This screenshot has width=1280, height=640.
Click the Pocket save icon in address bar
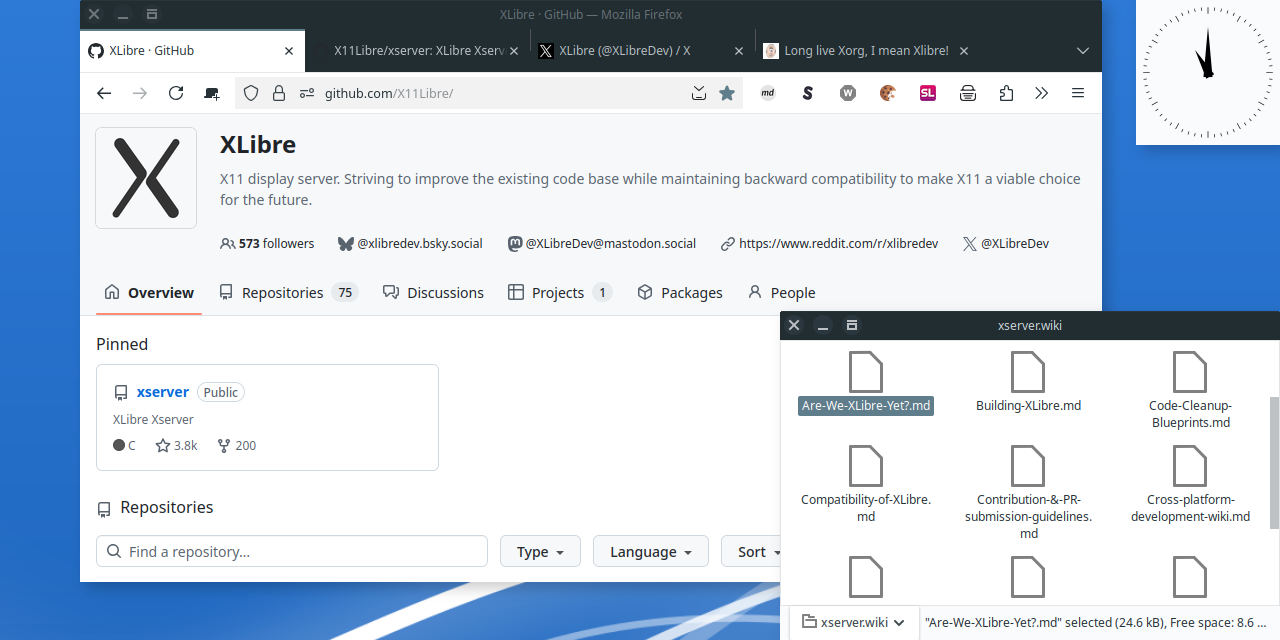699,93
